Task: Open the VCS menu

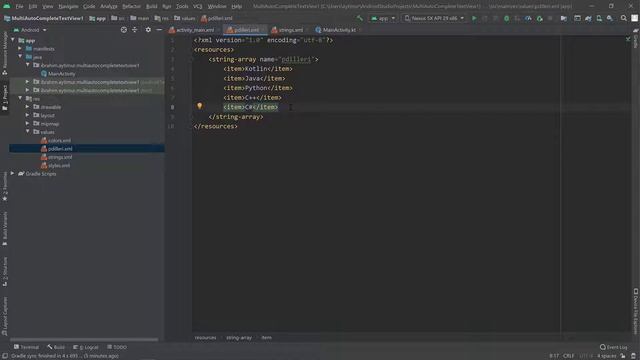Action: pyautogui.click(x=198, y=7)
